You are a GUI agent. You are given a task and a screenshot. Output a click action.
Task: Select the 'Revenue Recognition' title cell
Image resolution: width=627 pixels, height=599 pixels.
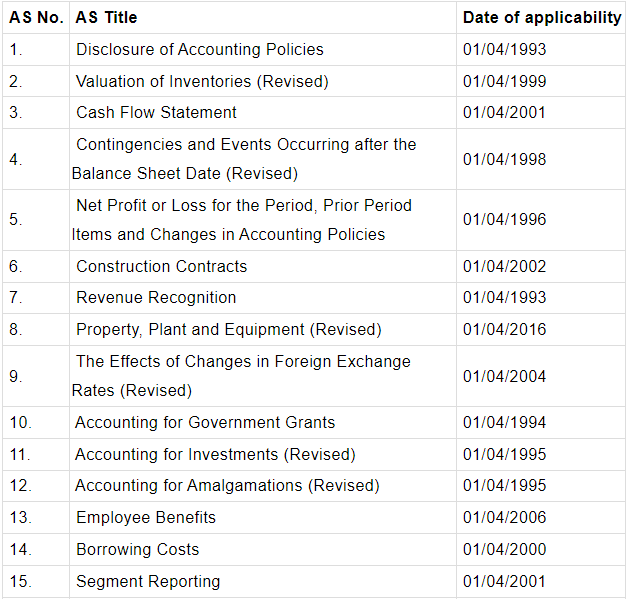[156, 297]
